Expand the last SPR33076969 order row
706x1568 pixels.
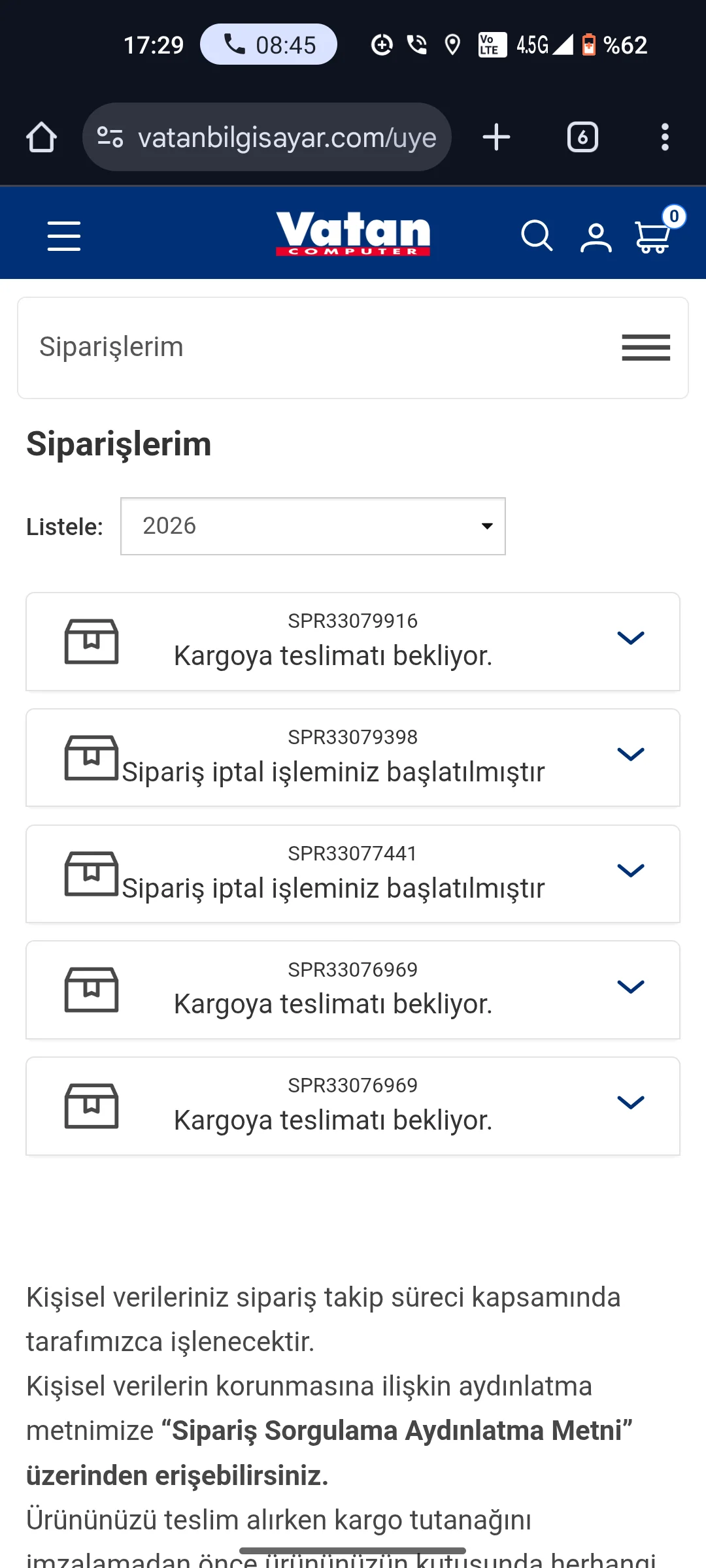point(630,1103)
